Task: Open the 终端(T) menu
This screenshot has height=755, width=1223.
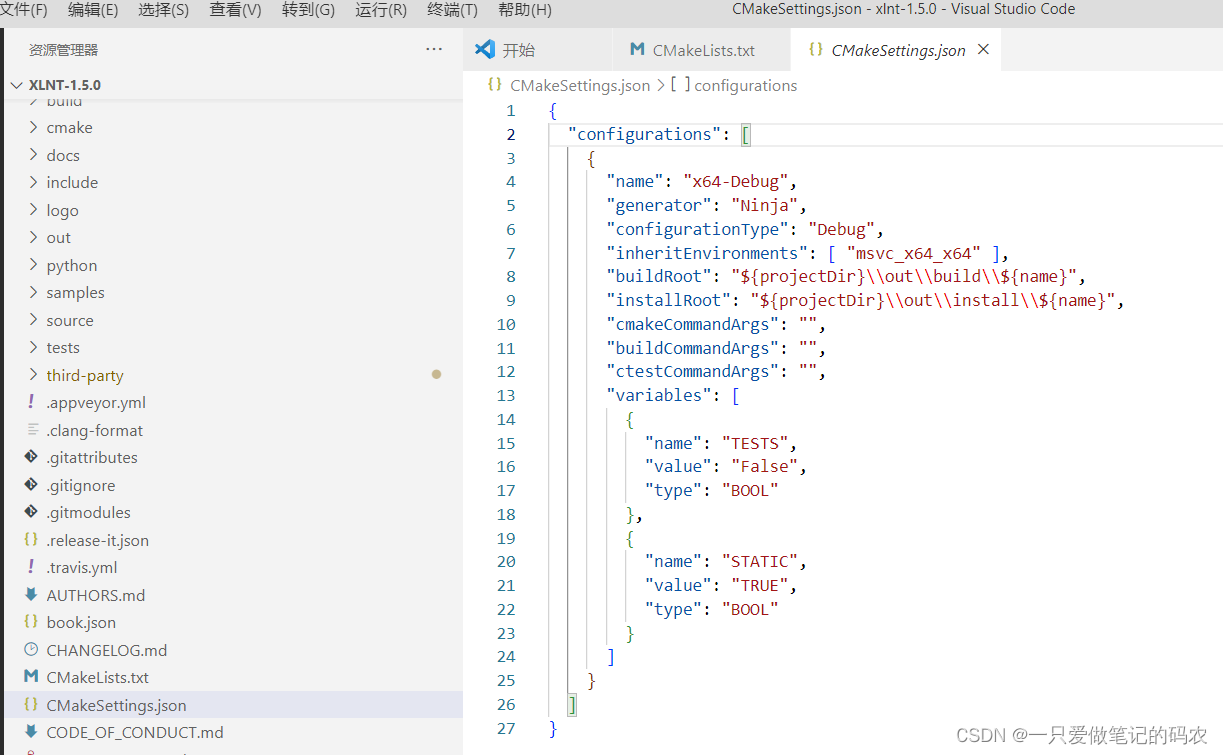Action: tap(452, 10)
